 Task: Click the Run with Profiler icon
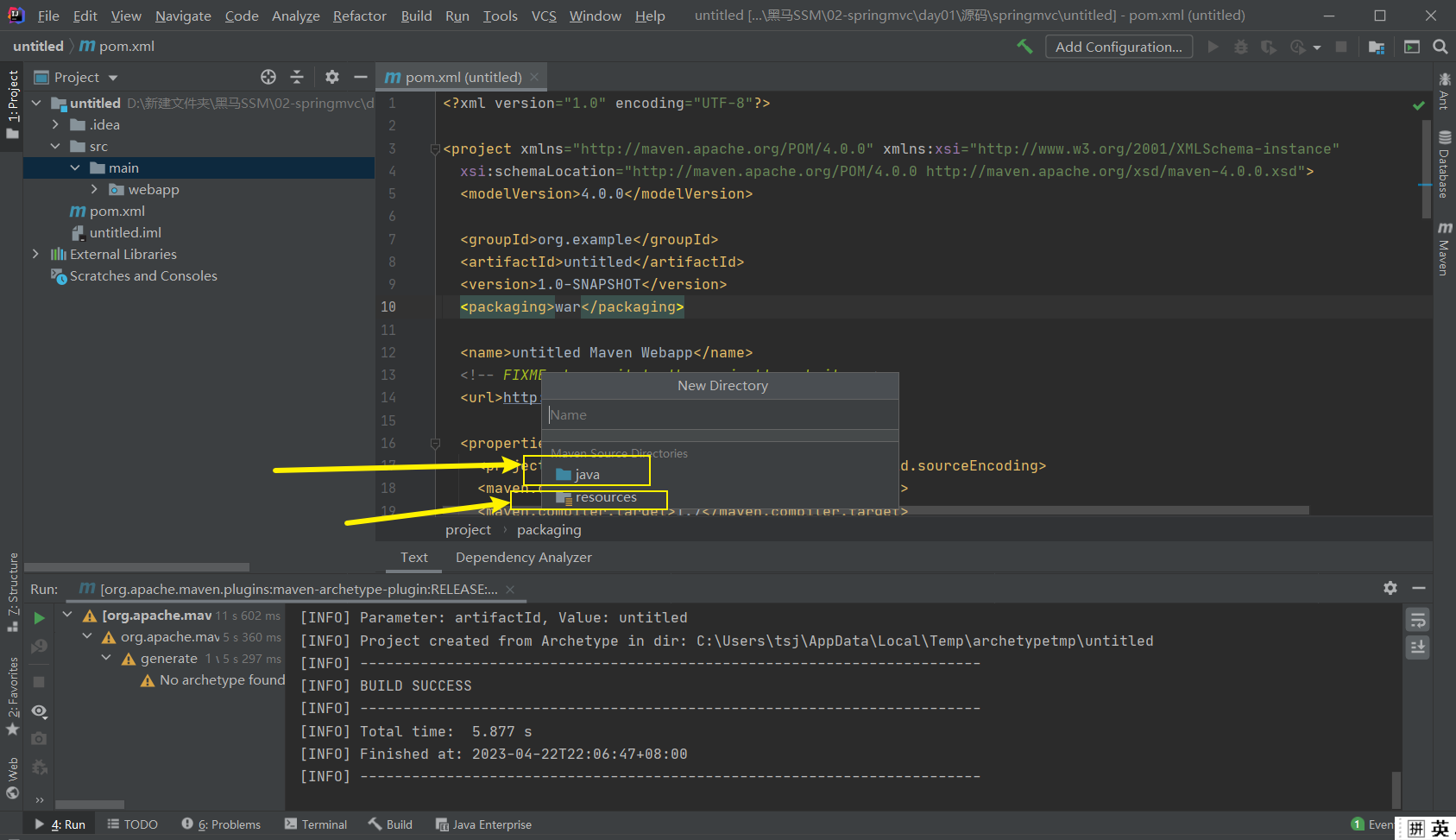pos(1297,47)
